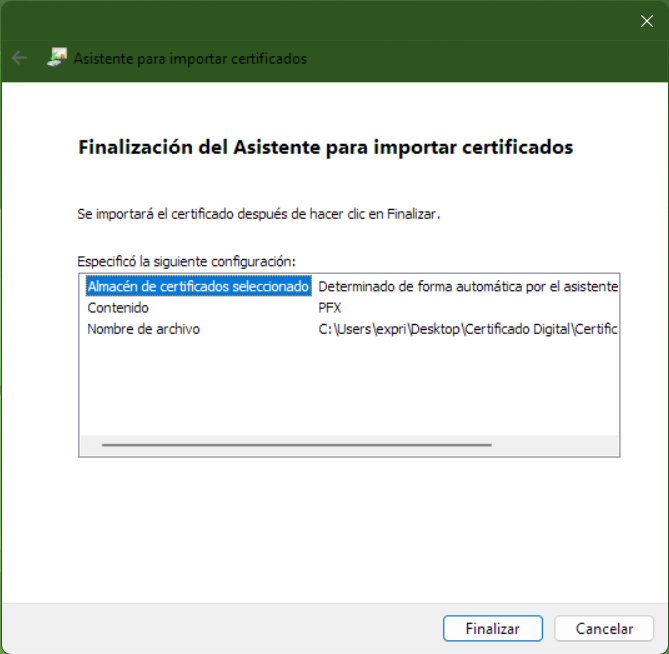The width and height of the screenshot is (669, 654).
Task: Select the 'Almacén de certificados seleccionado' row
Action: (199, 286)
